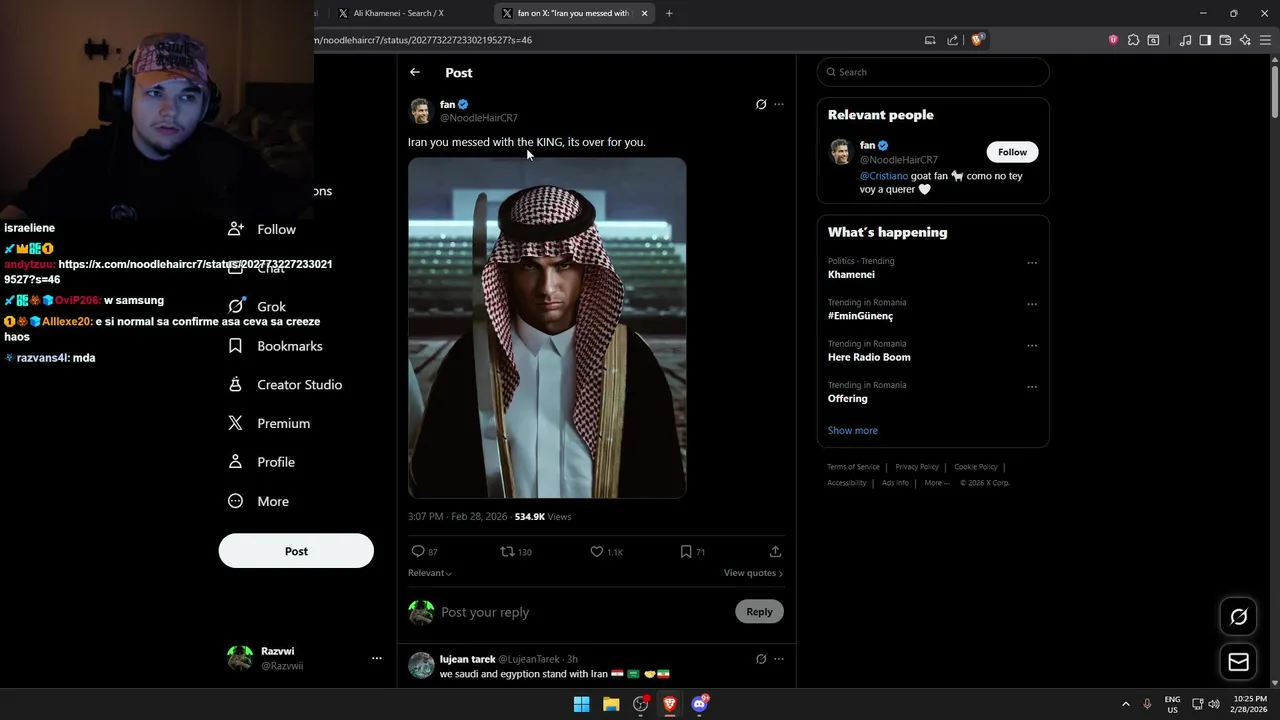
Task: Expand the footer More menu
Action: pyautogui.click(x=937, y=483)
